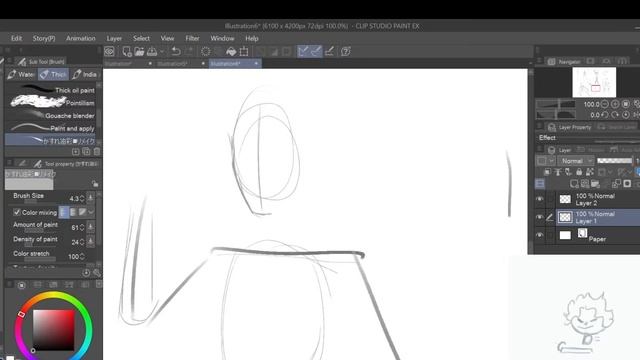Activate scale and rotate transform icon
The image size is (640, 360).
(x=244, y=51)
